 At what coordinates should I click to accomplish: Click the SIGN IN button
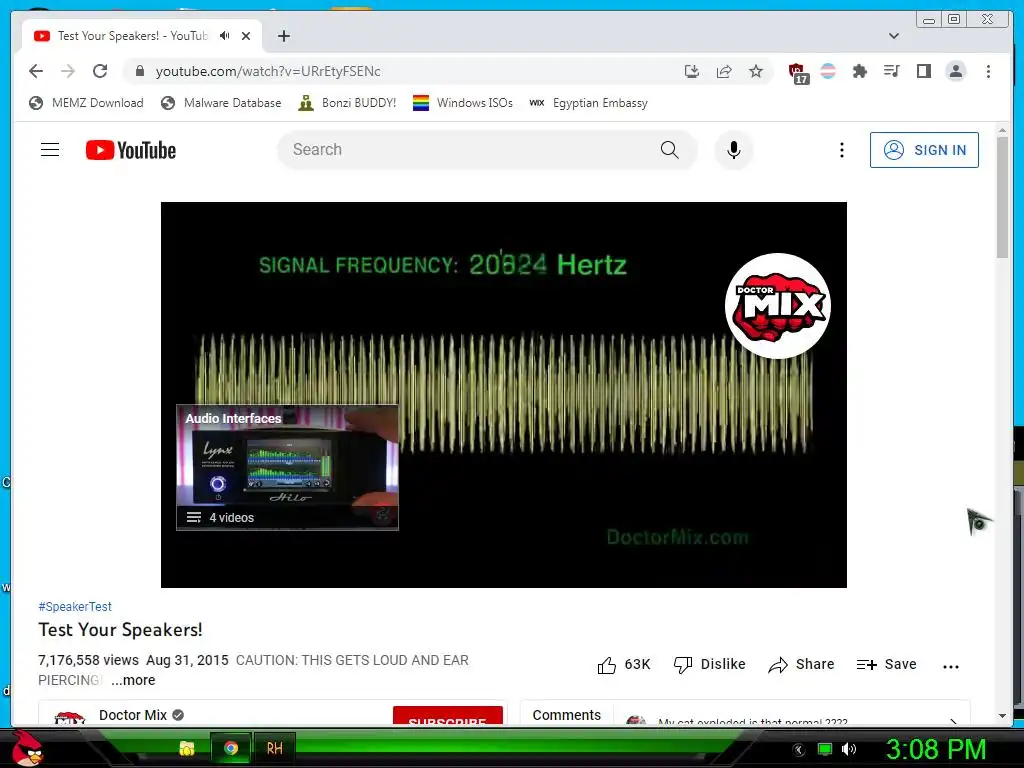pyautogui.click(x=924, y=150)
